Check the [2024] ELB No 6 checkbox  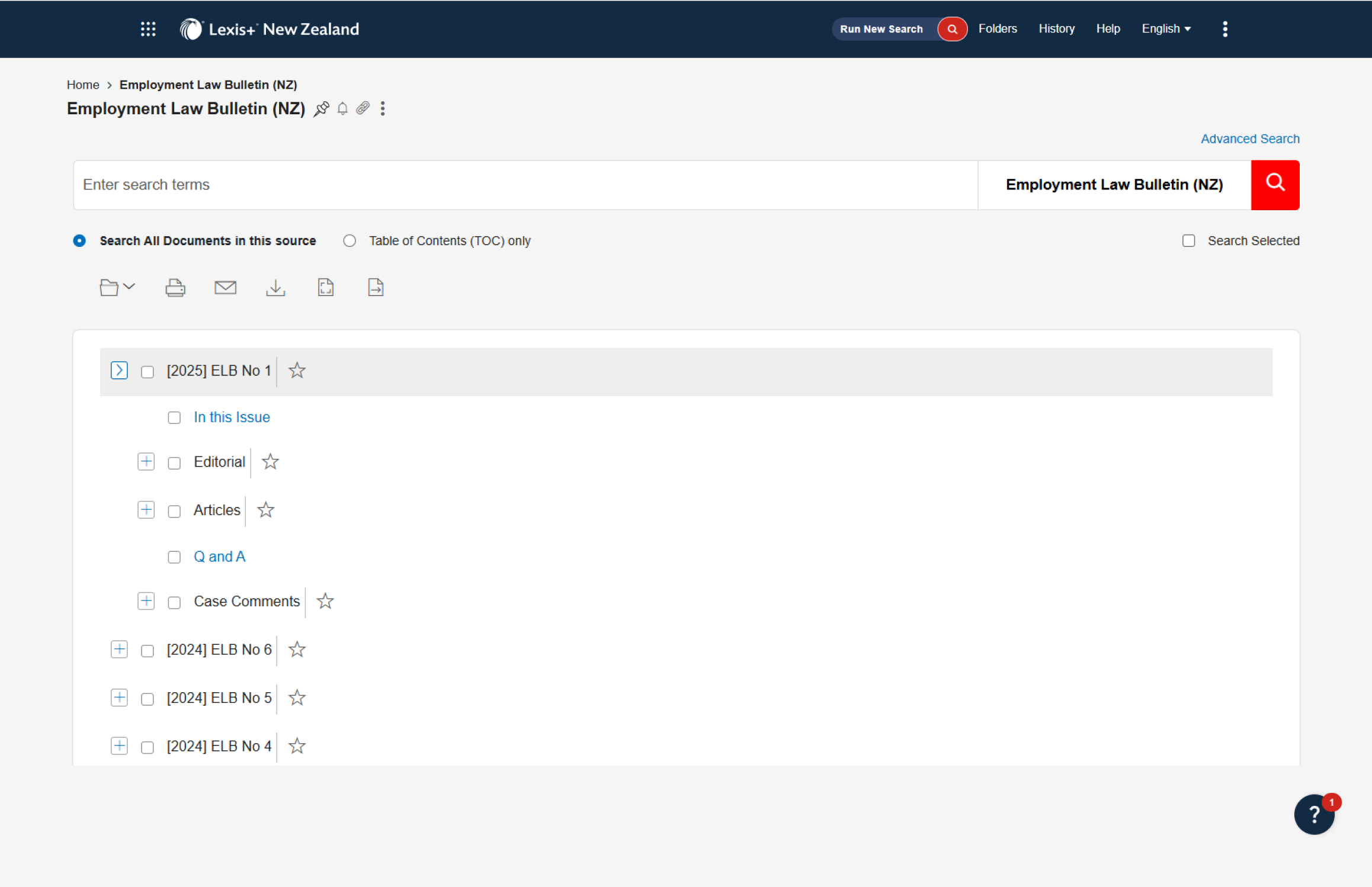pos(148,651)
